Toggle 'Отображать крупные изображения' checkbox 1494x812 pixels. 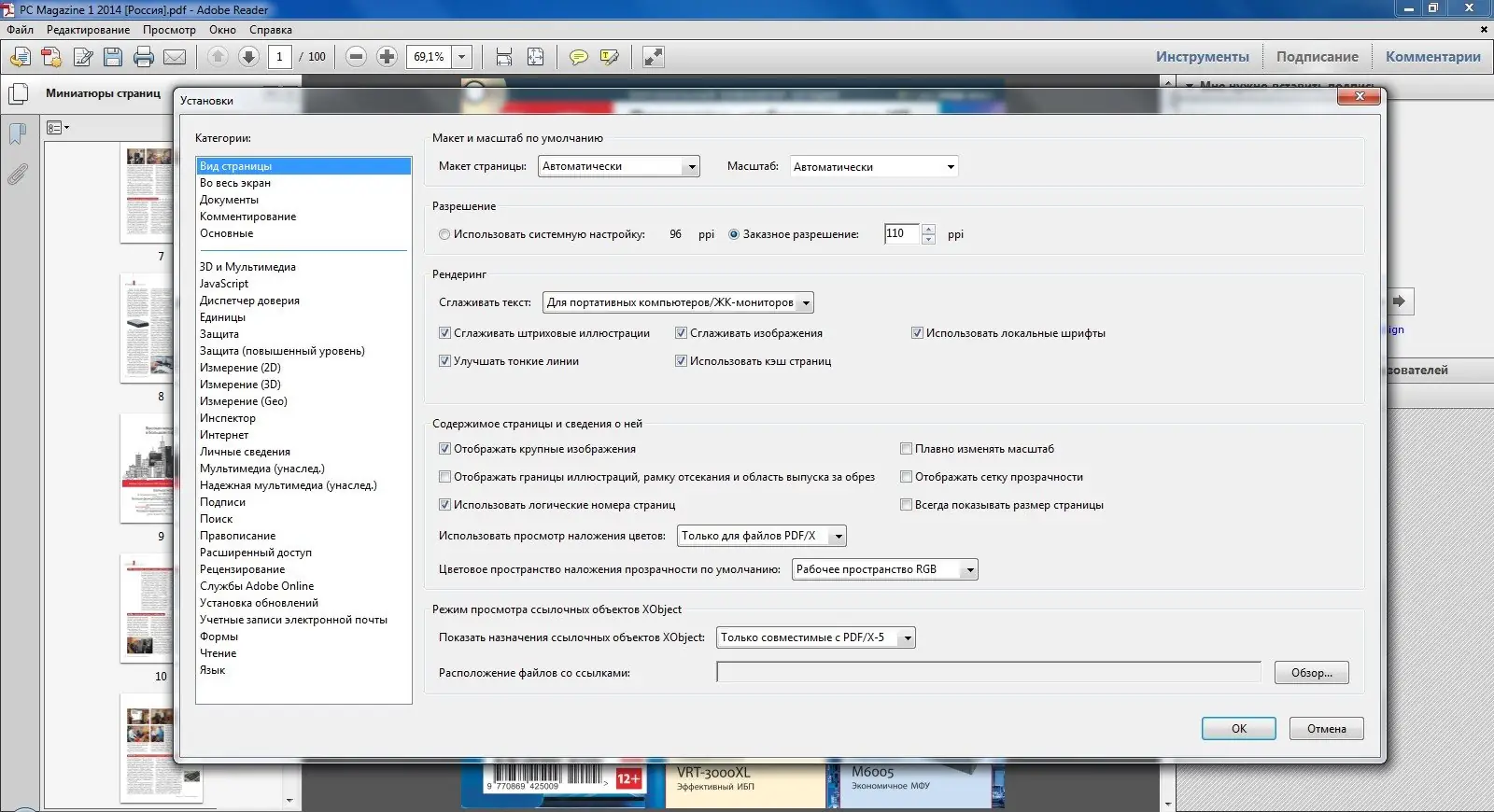(x=444, y=449)
